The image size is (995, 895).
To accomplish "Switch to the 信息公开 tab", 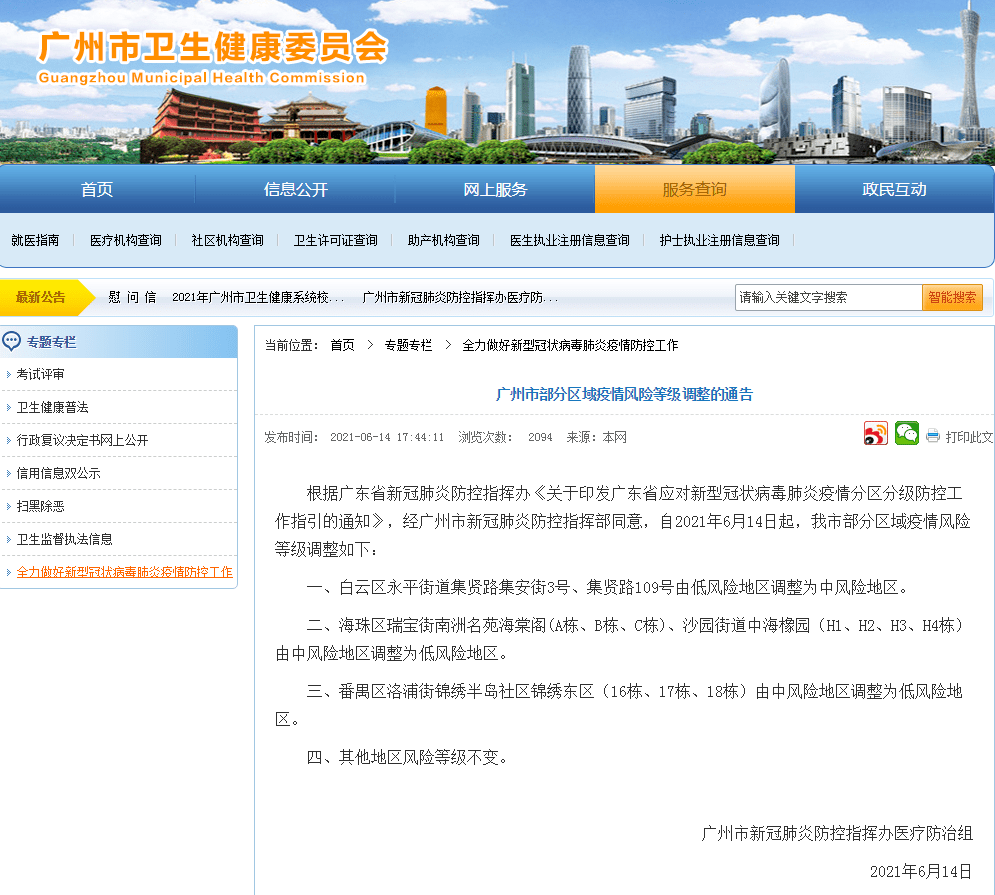I will 295,190.
